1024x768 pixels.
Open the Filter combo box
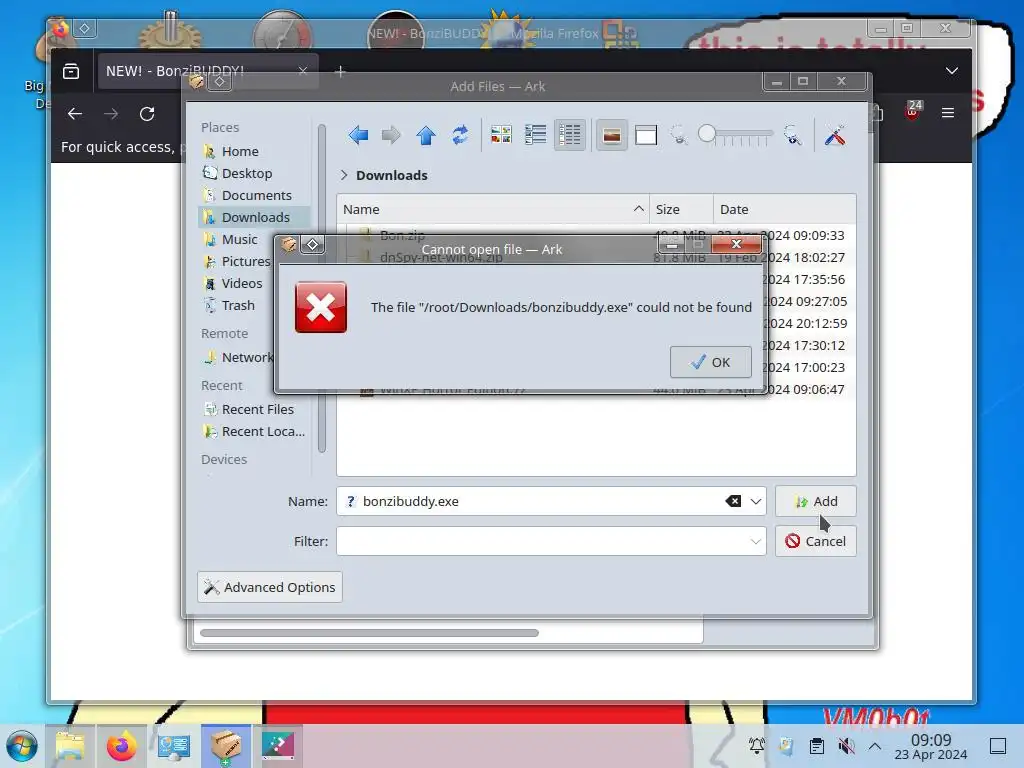[x=551, y=541]
